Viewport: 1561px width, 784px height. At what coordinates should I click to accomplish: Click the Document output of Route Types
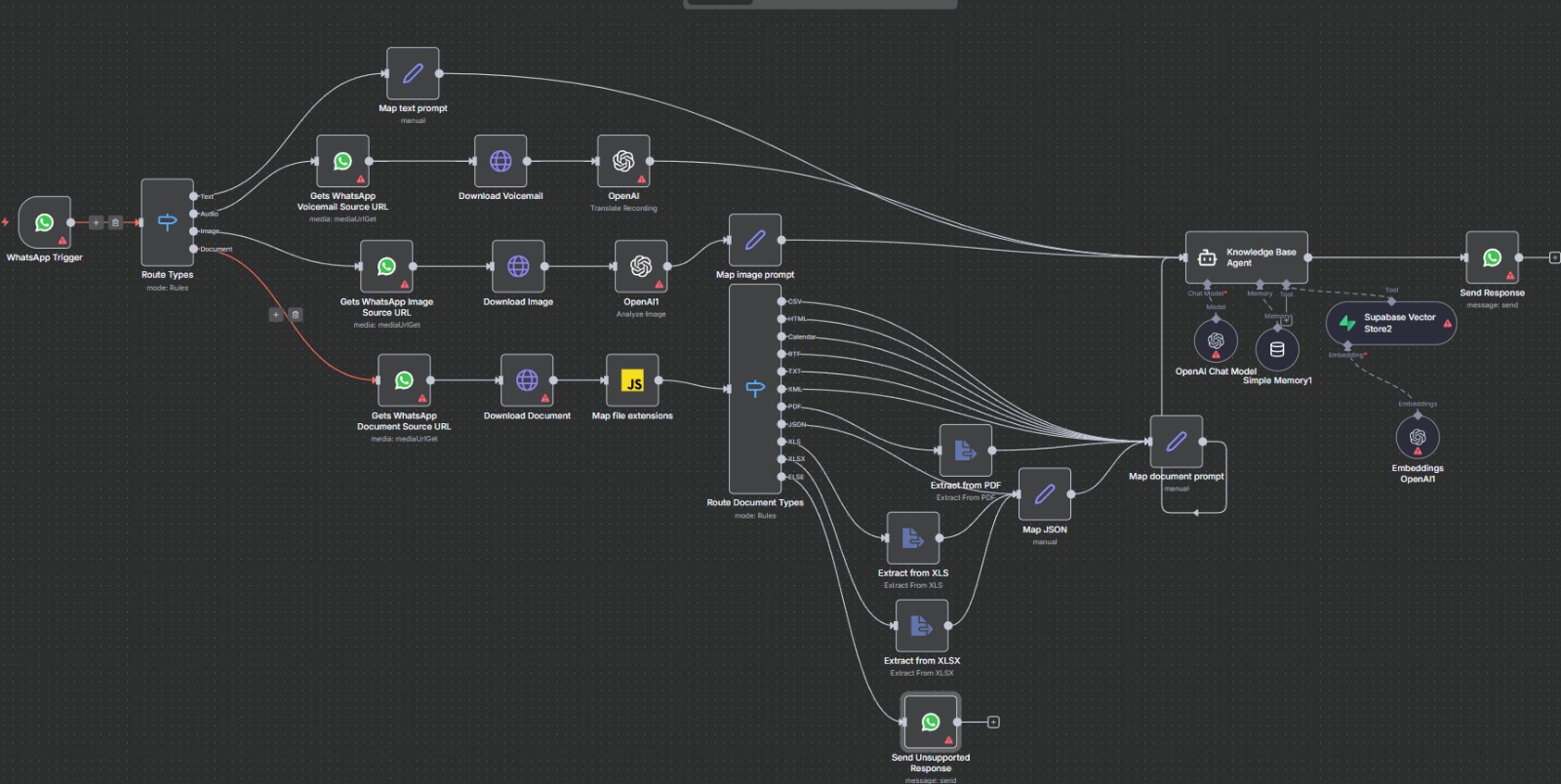(194, 249)
